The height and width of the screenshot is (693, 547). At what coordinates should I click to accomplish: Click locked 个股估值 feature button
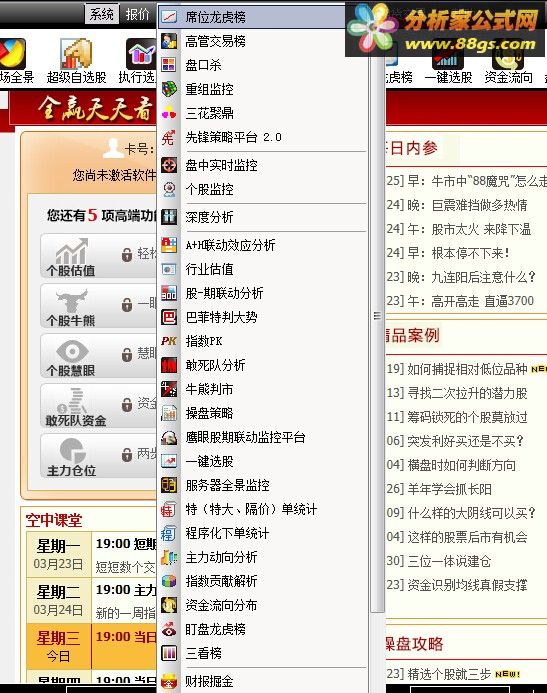coord(99,255)
